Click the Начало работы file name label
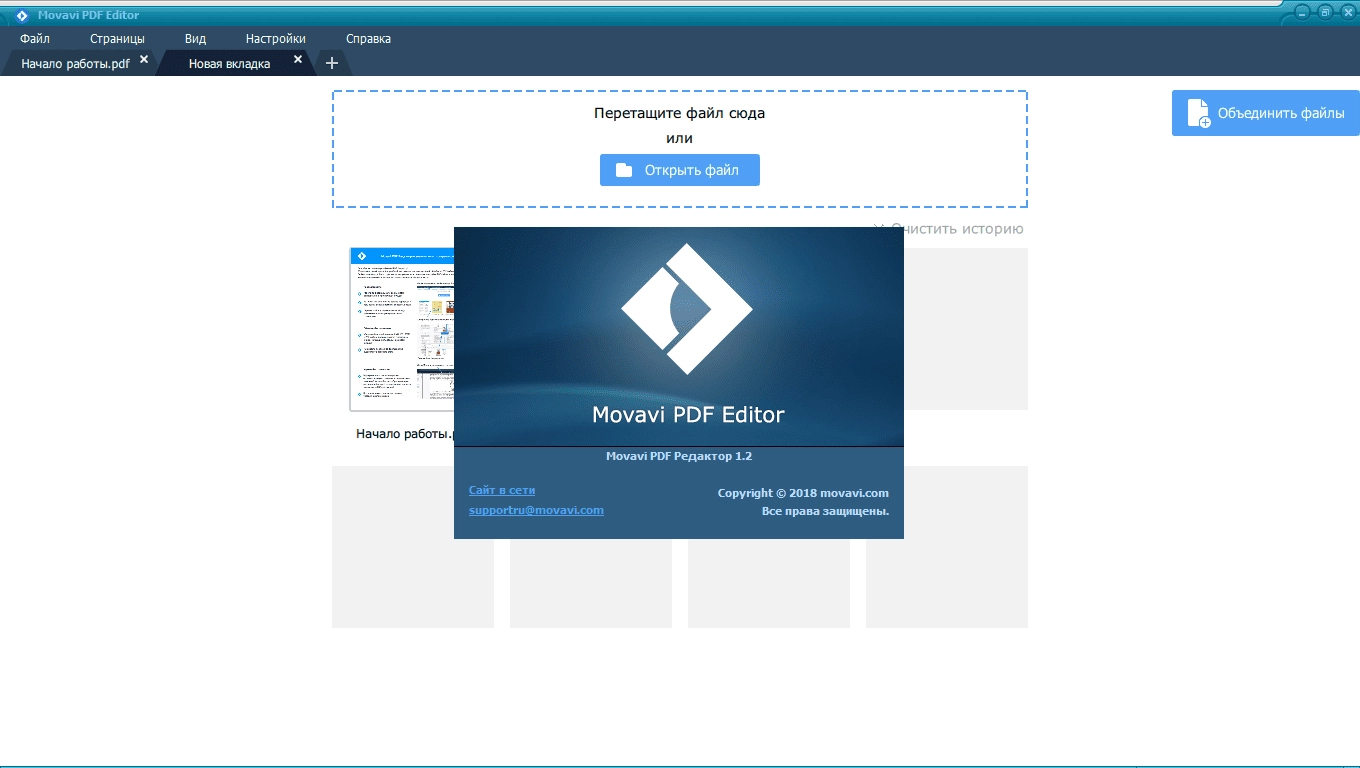This screenshot has width=1360, height=768. click(405, 434)
